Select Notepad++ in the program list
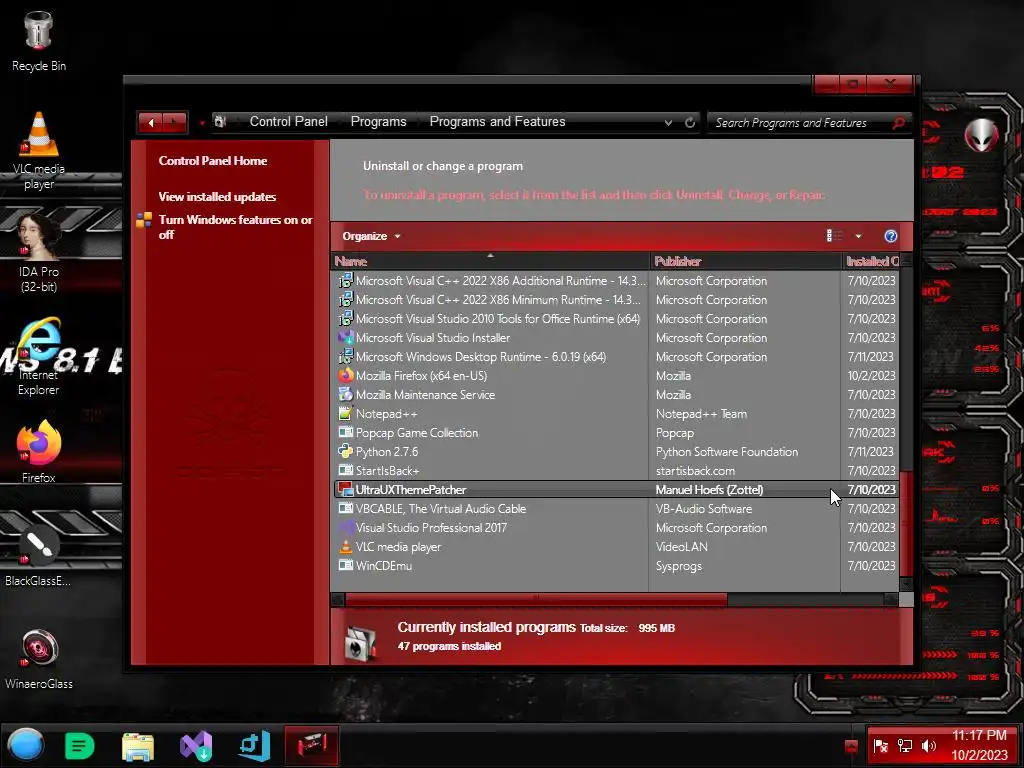Image resolution: width=1024 pixels, height=768 pixels. [616, 413]
